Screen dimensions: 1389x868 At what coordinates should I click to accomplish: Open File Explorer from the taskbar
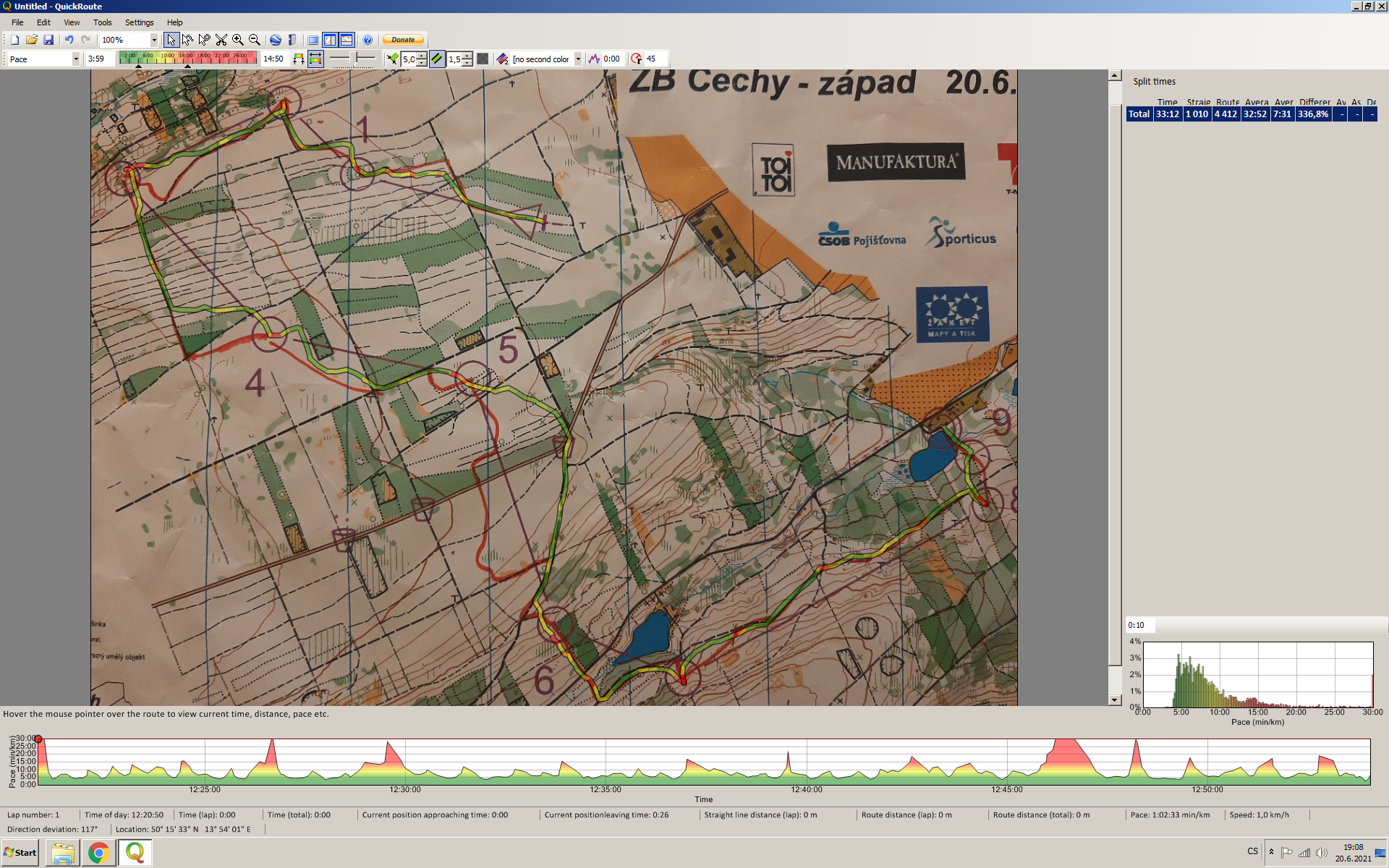pos(63,853)
